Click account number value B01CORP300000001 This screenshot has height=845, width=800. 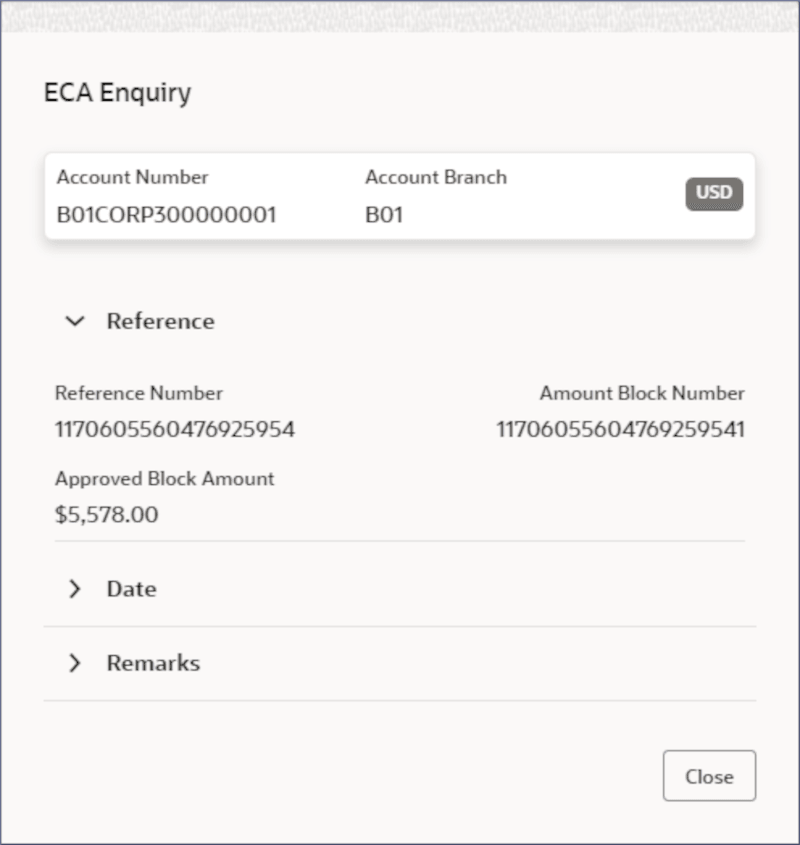[166, 214]
